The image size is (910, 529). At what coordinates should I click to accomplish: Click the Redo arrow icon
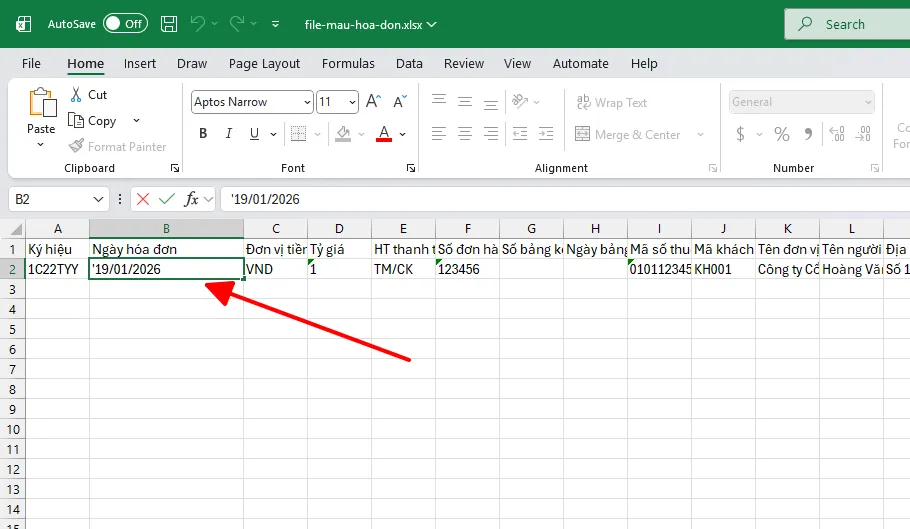click(x=237, y=24)
